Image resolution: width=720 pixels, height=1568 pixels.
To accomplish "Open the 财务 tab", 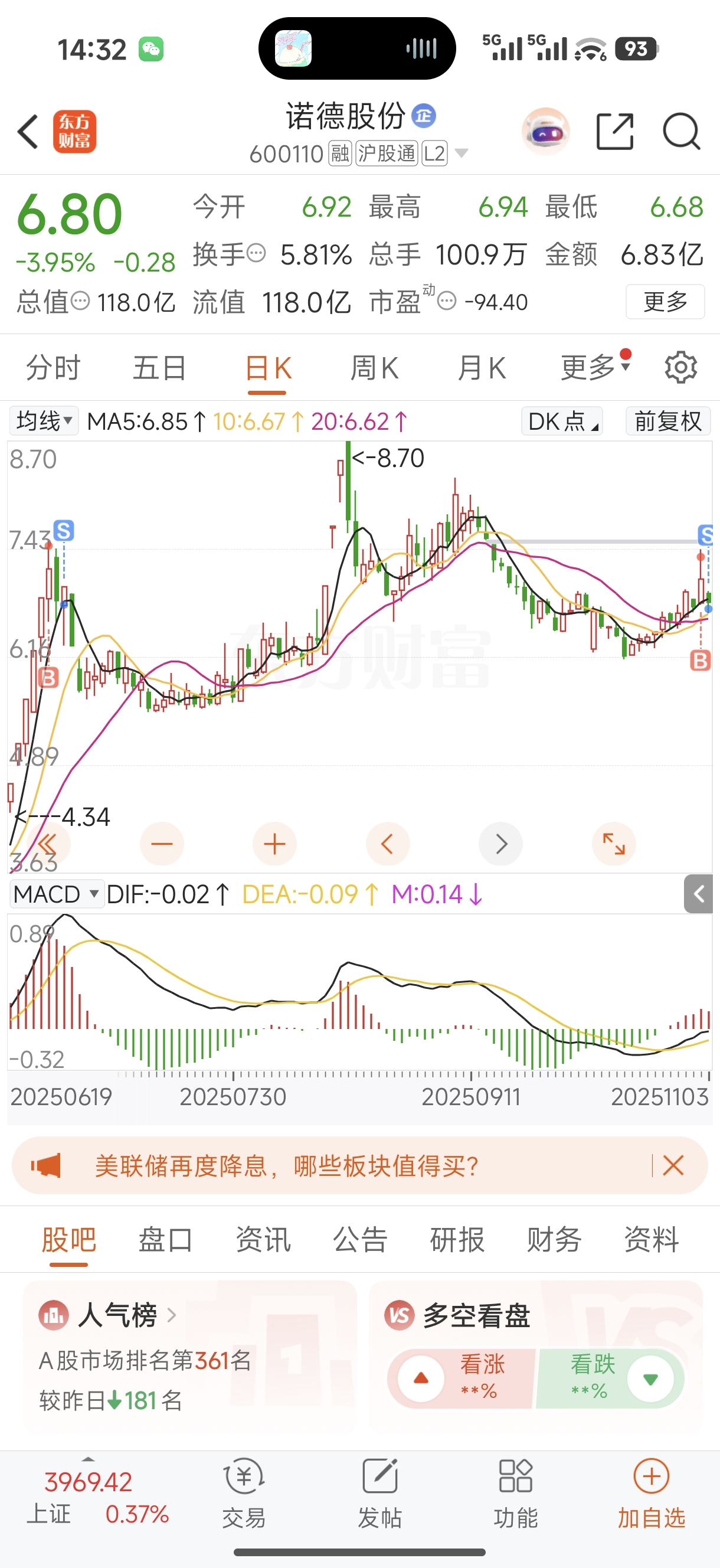I will tap(554, 1239).
